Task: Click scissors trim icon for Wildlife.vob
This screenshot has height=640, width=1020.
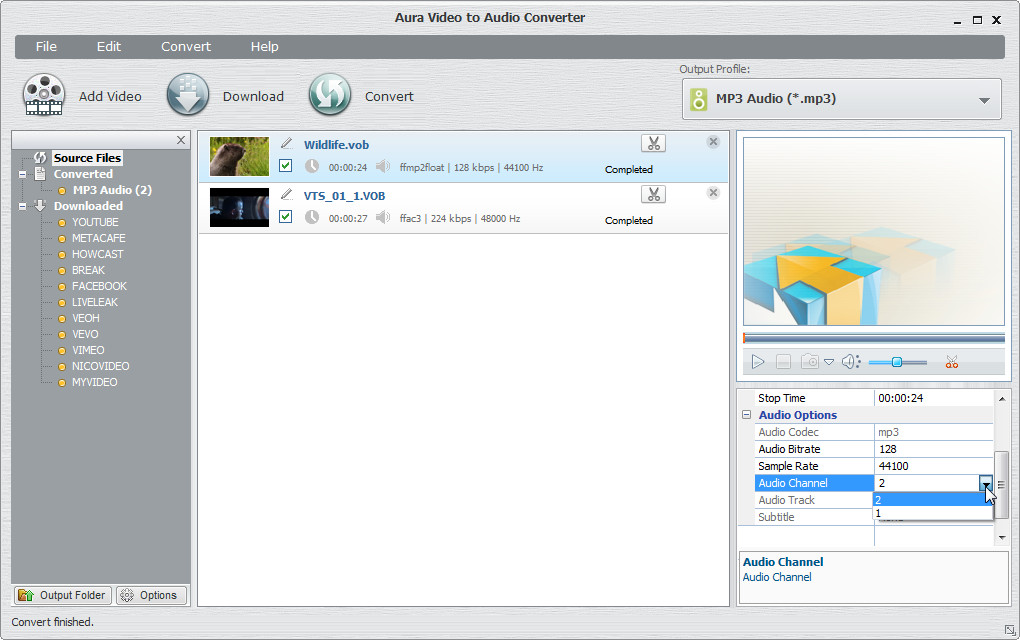Action: click(653, 144)
